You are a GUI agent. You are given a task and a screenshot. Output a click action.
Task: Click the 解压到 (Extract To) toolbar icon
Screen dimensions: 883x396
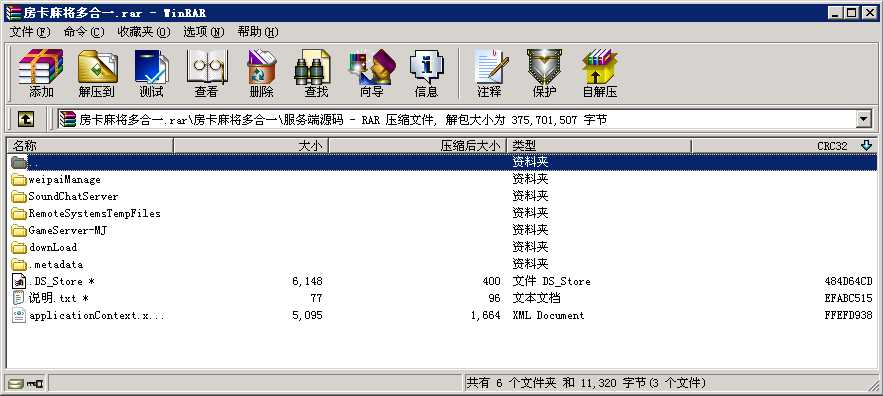[x=96, y=73]
